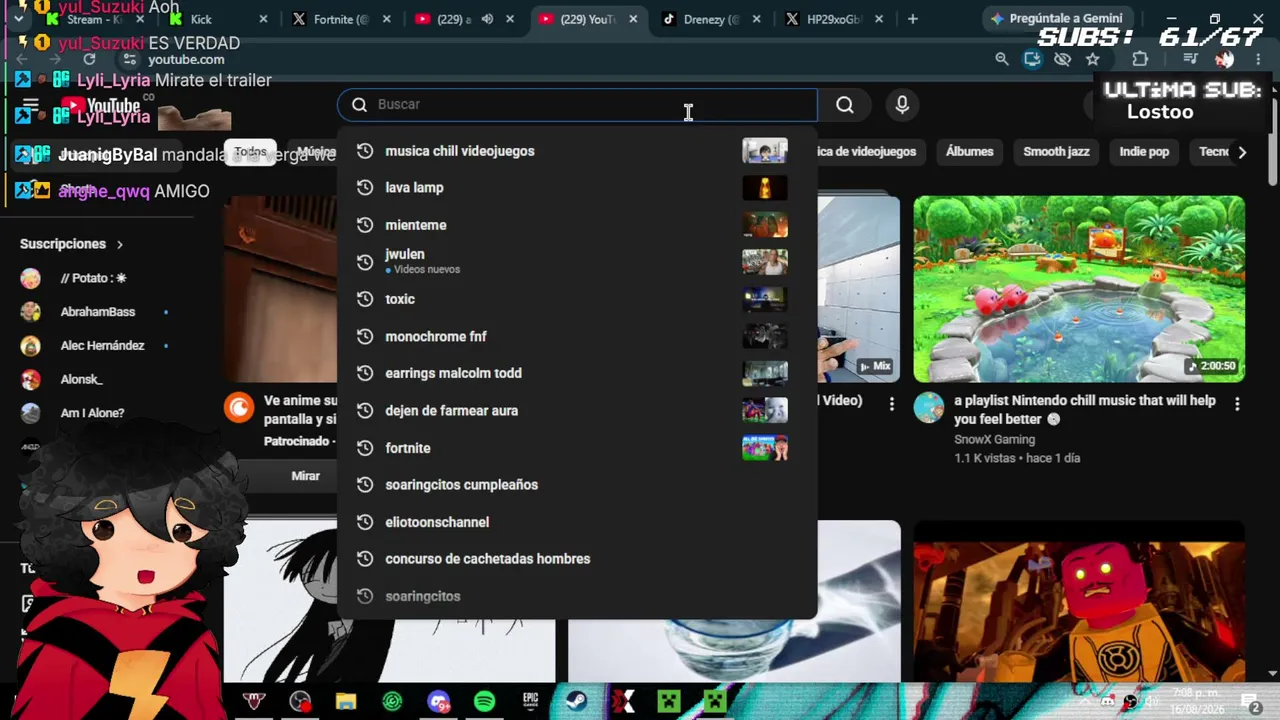Open File Explorer from the taskbar
This screenshot has height=720, width=1280.
pyautogui.click(x=346, y=702)
